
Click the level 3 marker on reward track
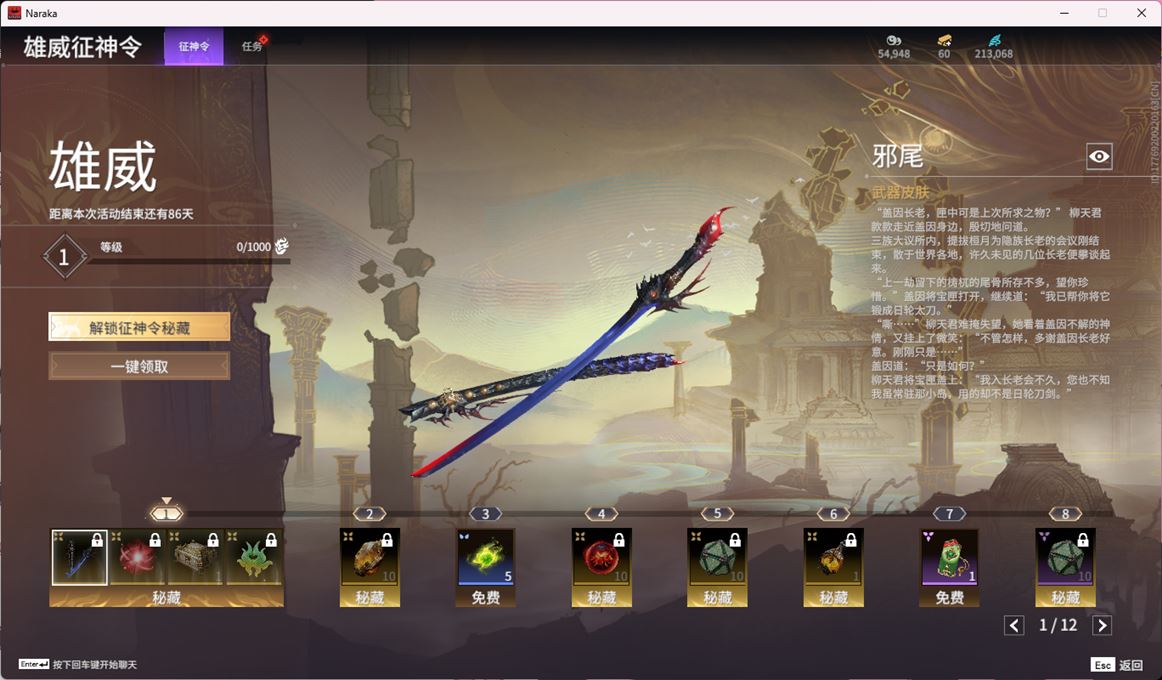(x=485, y=513)
